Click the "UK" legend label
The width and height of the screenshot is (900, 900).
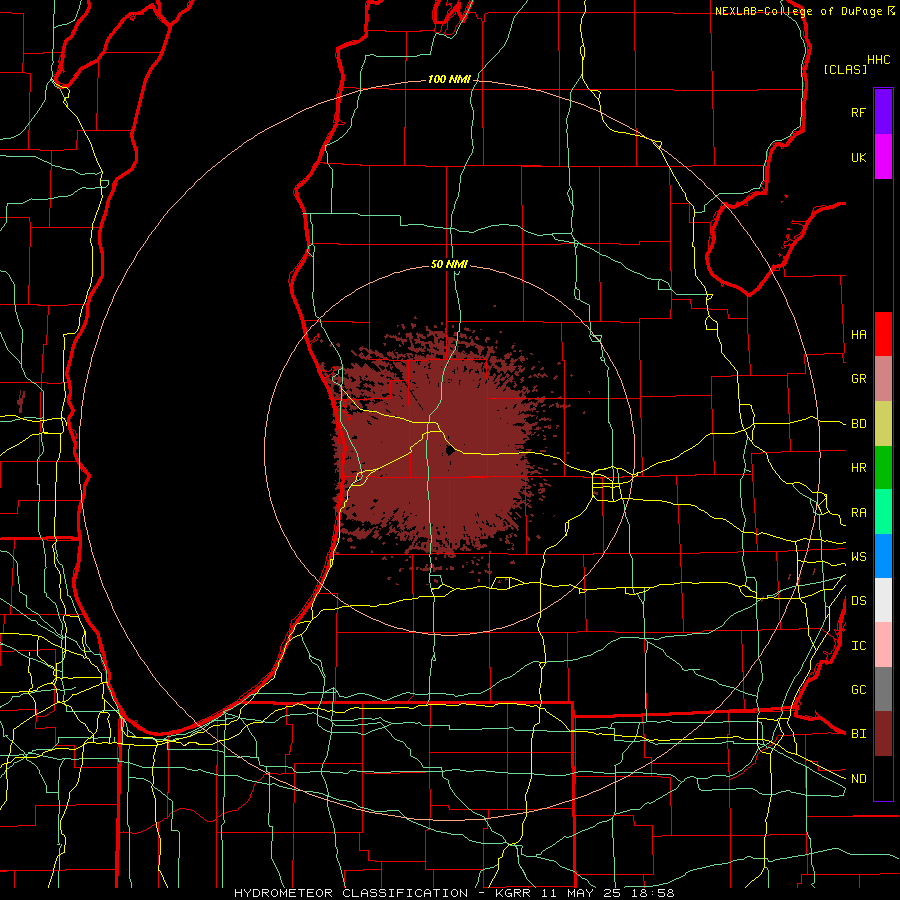click(858, 158)
